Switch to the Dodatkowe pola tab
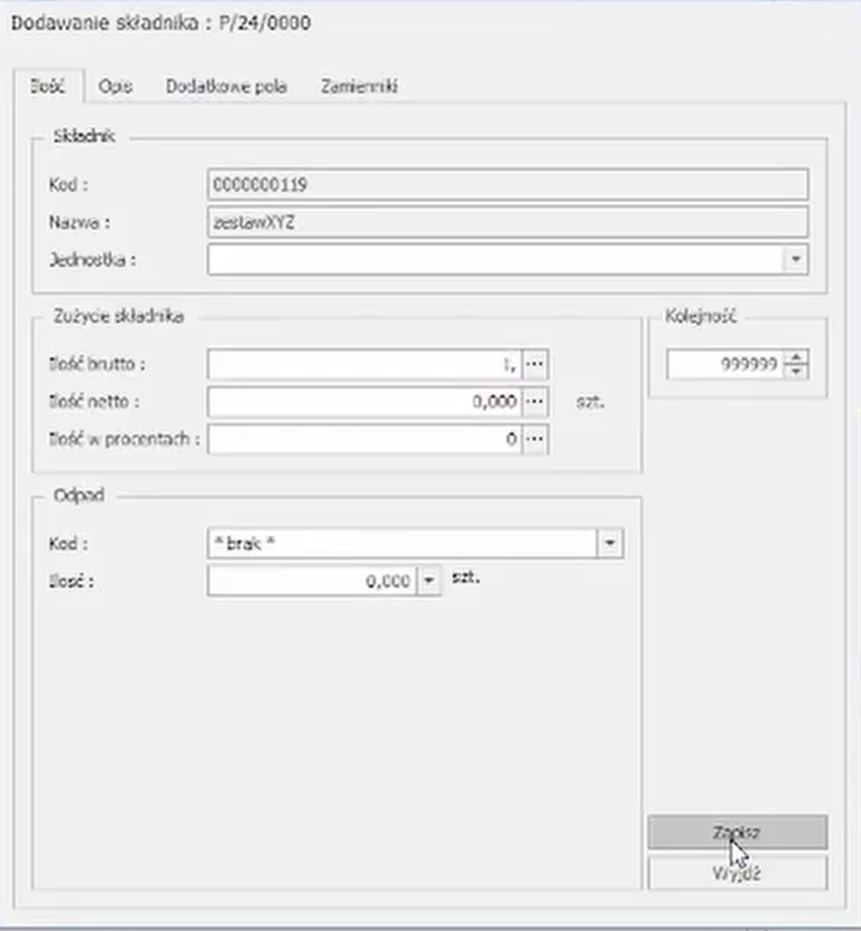Viewport: 861px width, 931px height. click(x=226, y=87)
